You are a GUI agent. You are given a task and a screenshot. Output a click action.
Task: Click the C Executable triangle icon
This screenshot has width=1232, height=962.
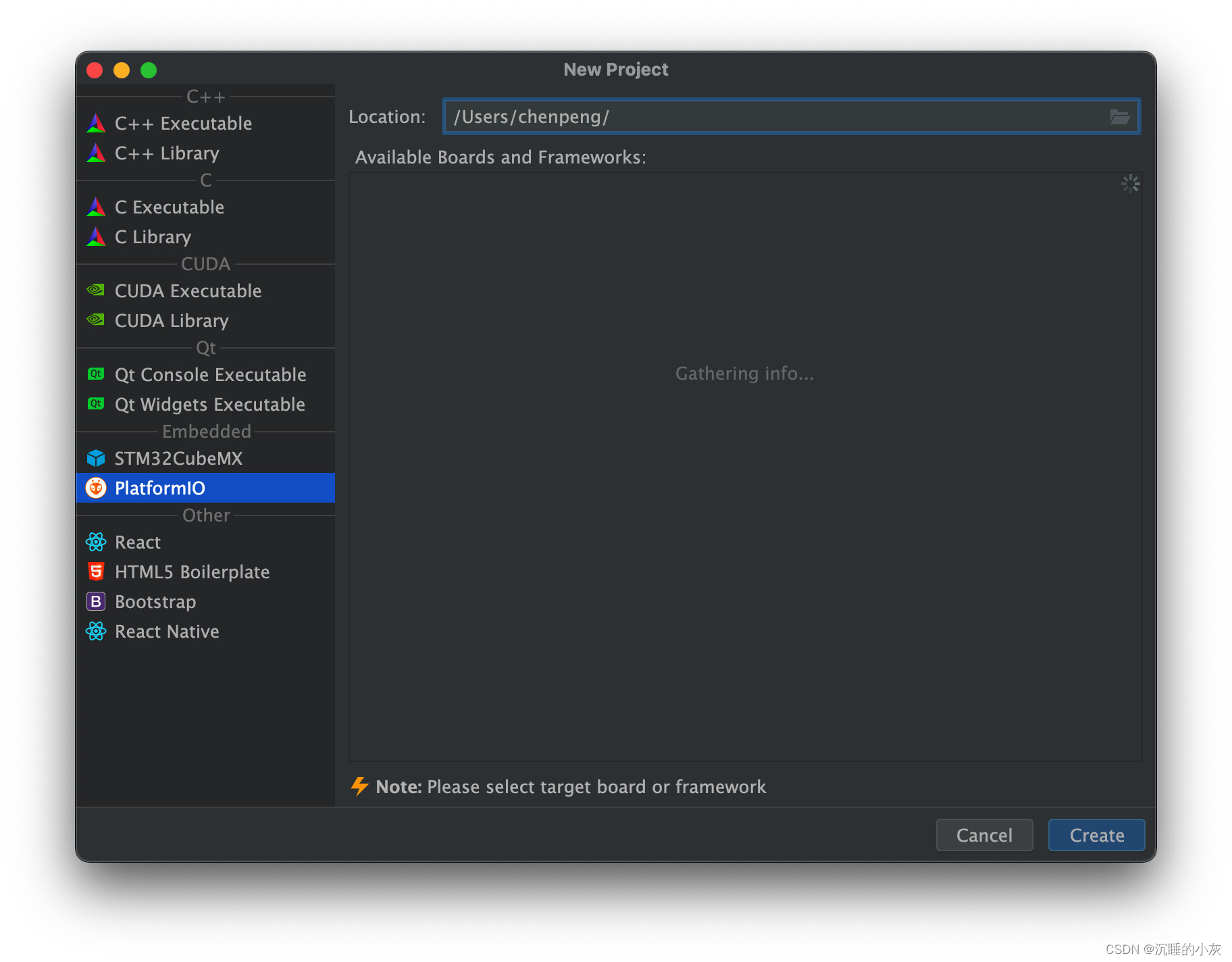(96, 207)
